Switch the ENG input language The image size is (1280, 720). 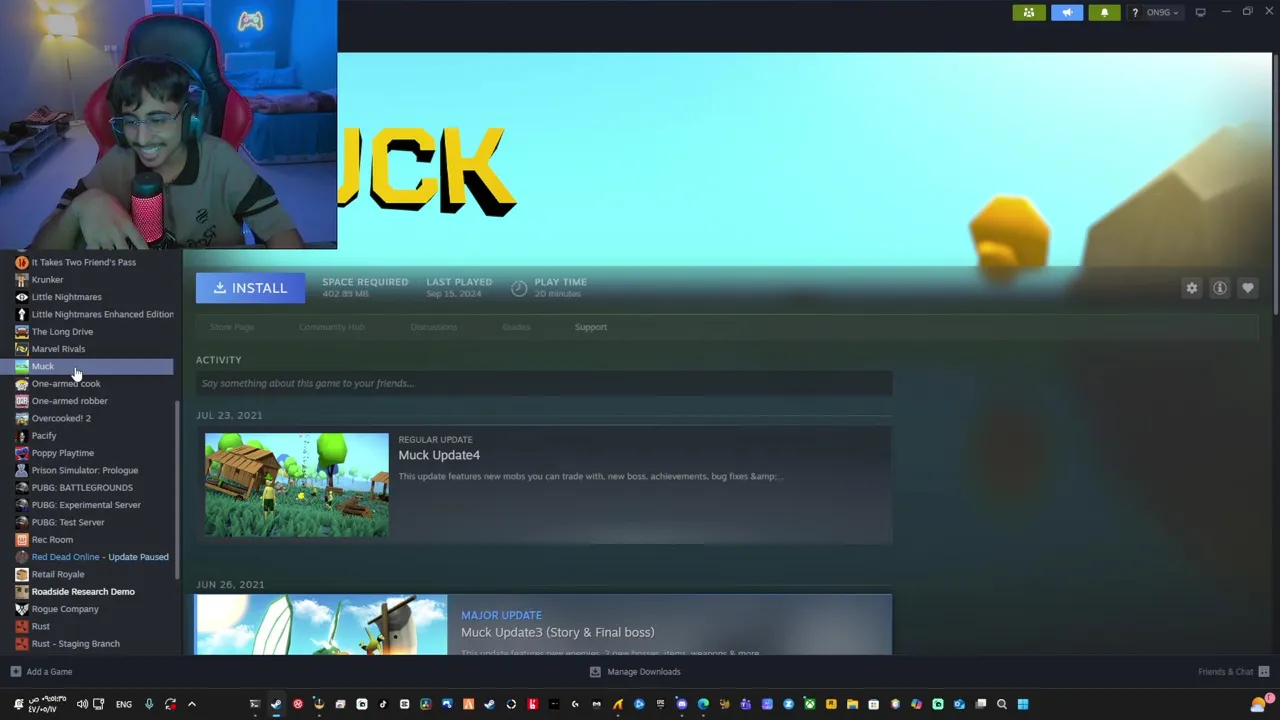click(124, 704)
